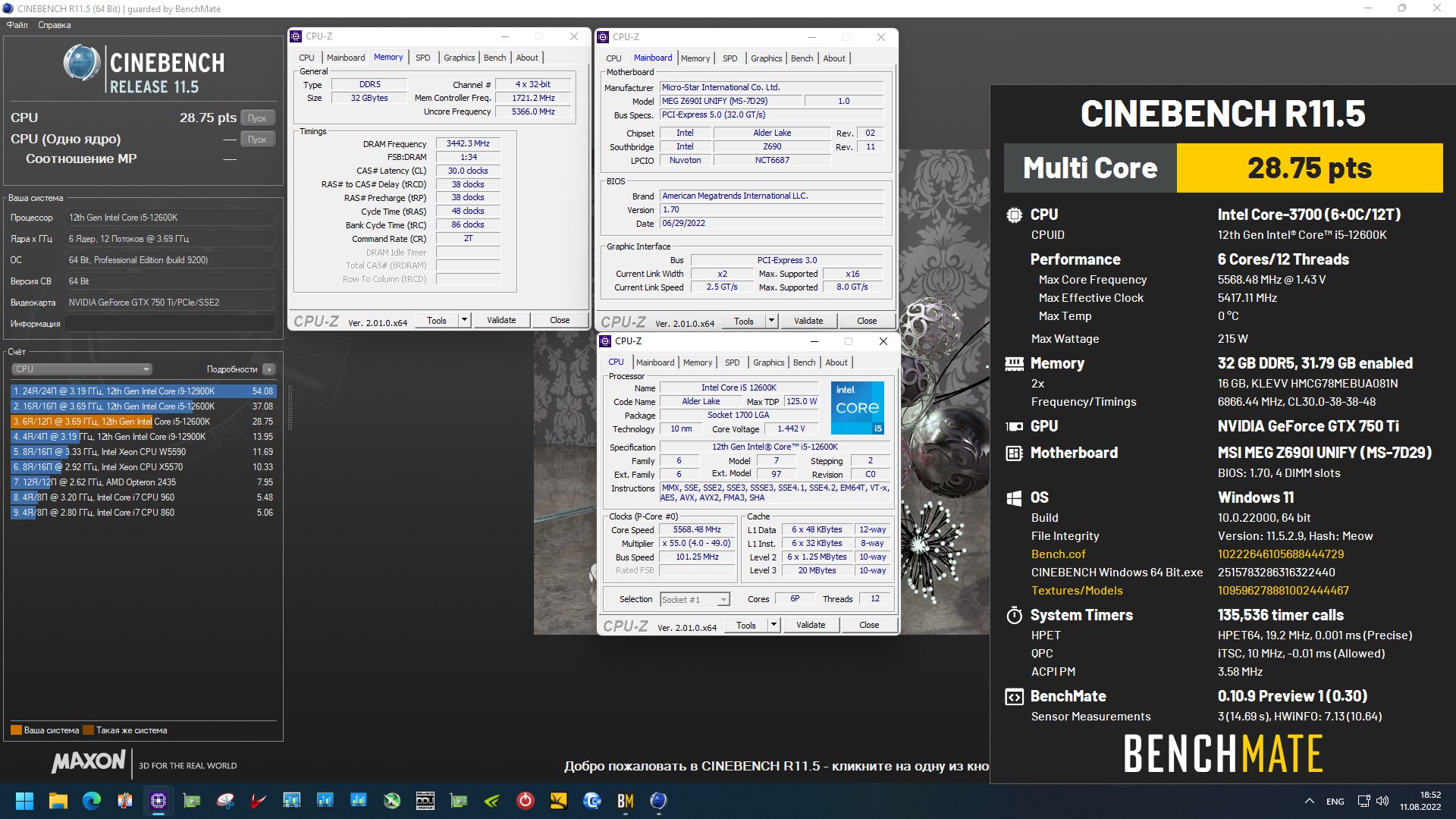Viewport: 1456px width, 819px height.
Task: Click orange Ваша система legend swatch
Action: (16, 730)
